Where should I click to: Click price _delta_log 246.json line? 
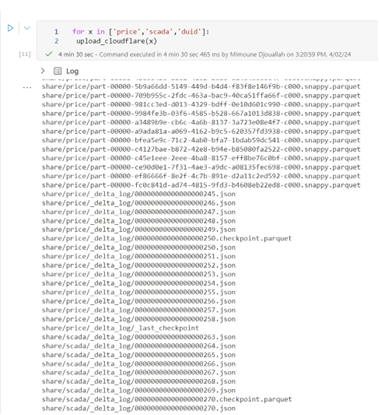(139, 203)
